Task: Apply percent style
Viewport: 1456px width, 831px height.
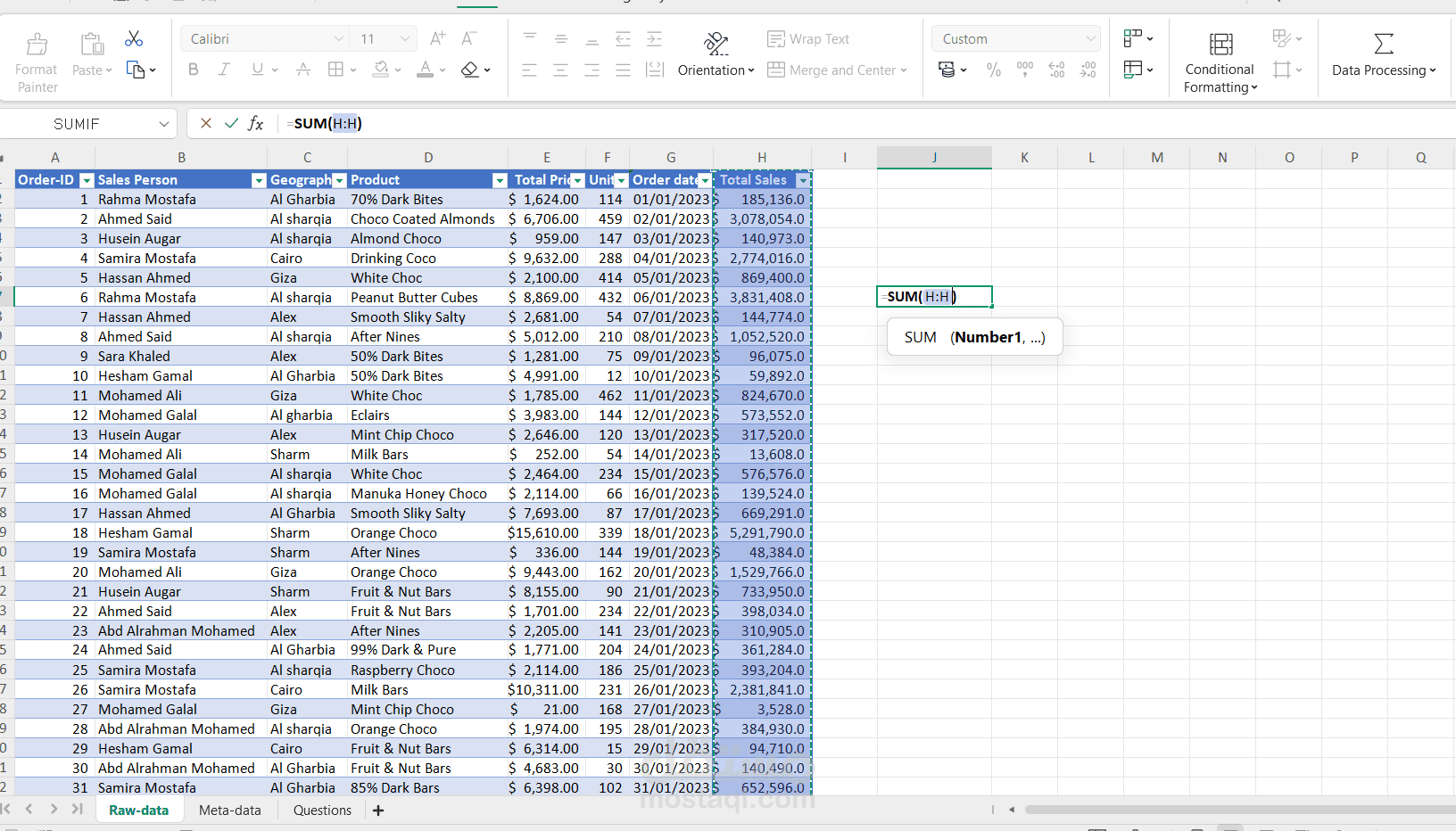Action: point(994,70)
